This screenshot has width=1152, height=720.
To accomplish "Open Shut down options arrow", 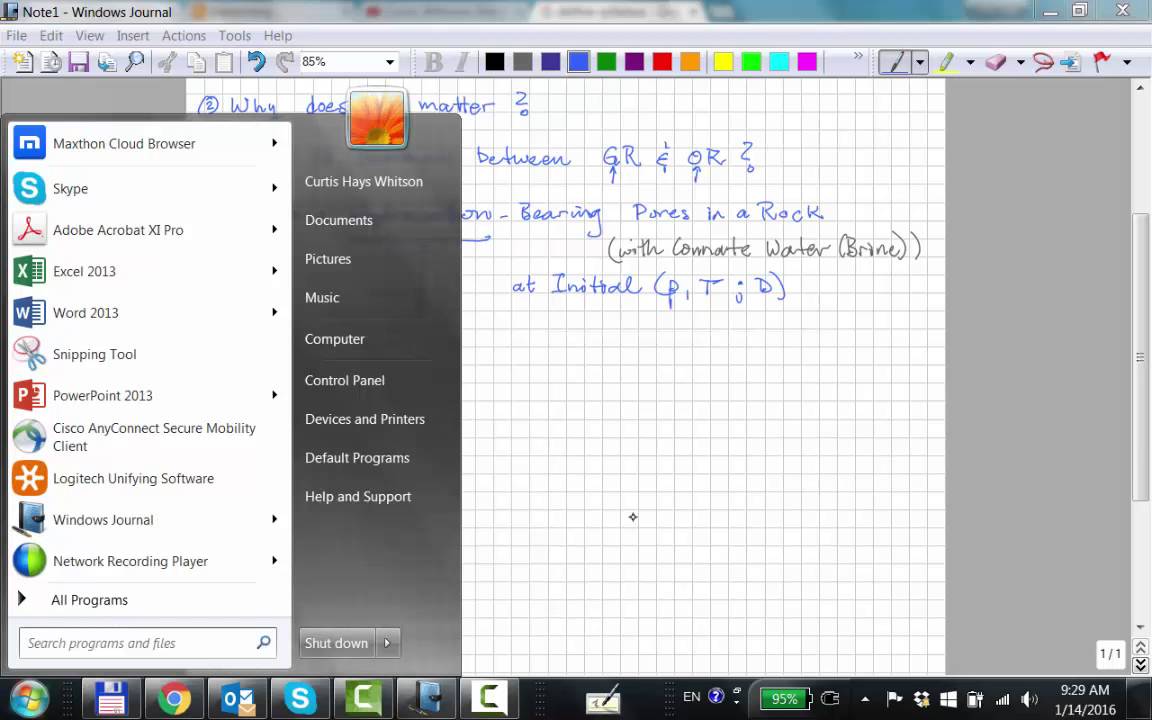I will (388, 643).
